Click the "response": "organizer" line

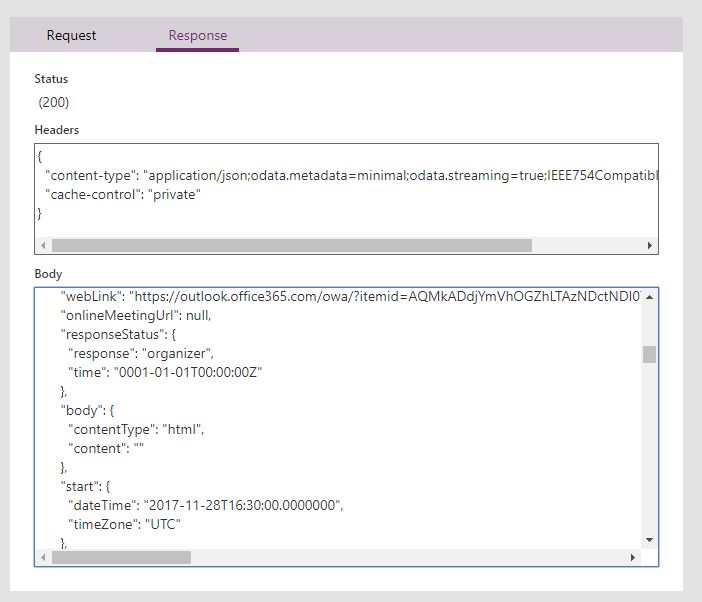point(141,353)
